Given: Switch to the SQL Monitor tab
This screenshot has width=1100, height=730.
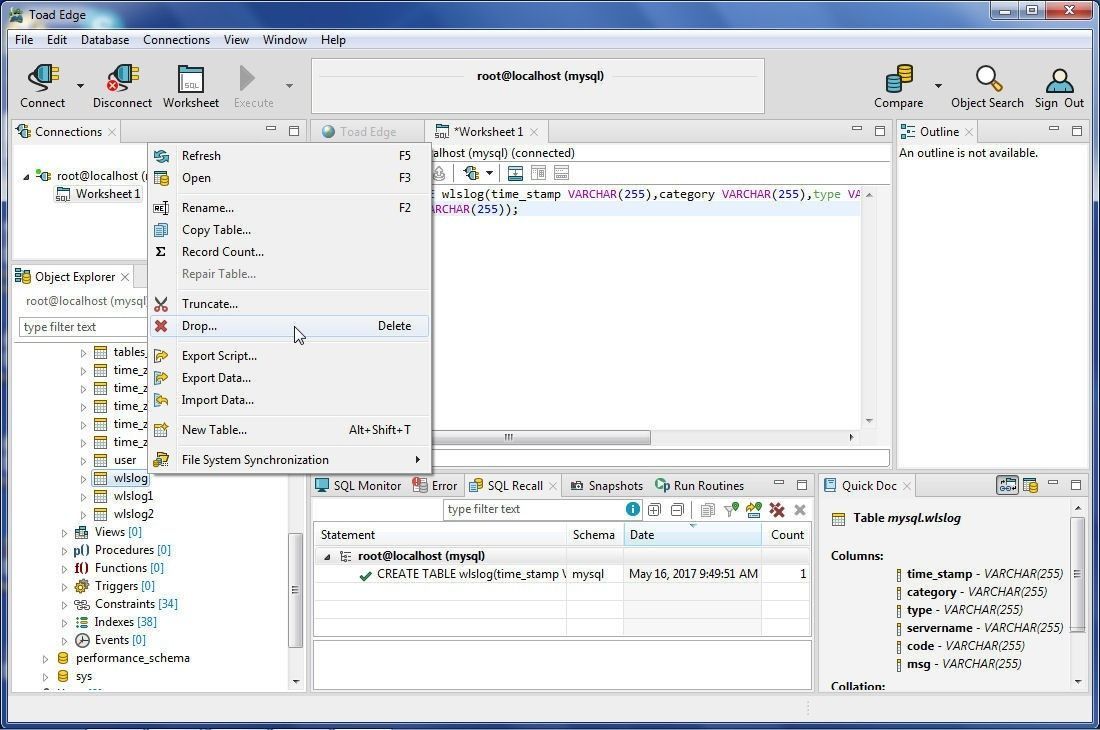Looking at the screenshot, I should click(x=358, y=485).
